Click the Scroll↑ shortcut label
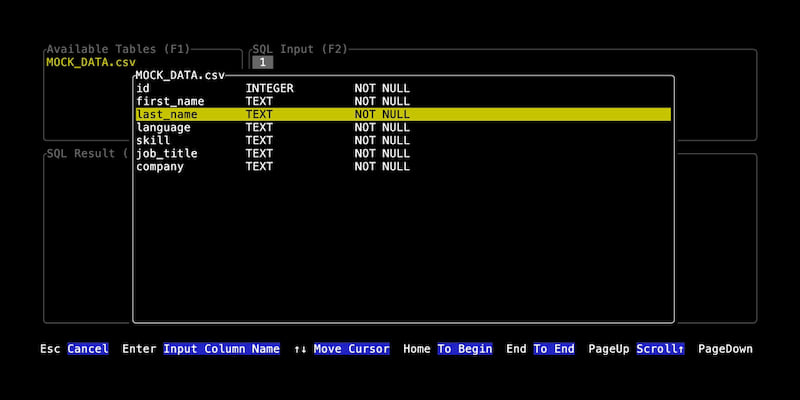 (x=661, y=349)
